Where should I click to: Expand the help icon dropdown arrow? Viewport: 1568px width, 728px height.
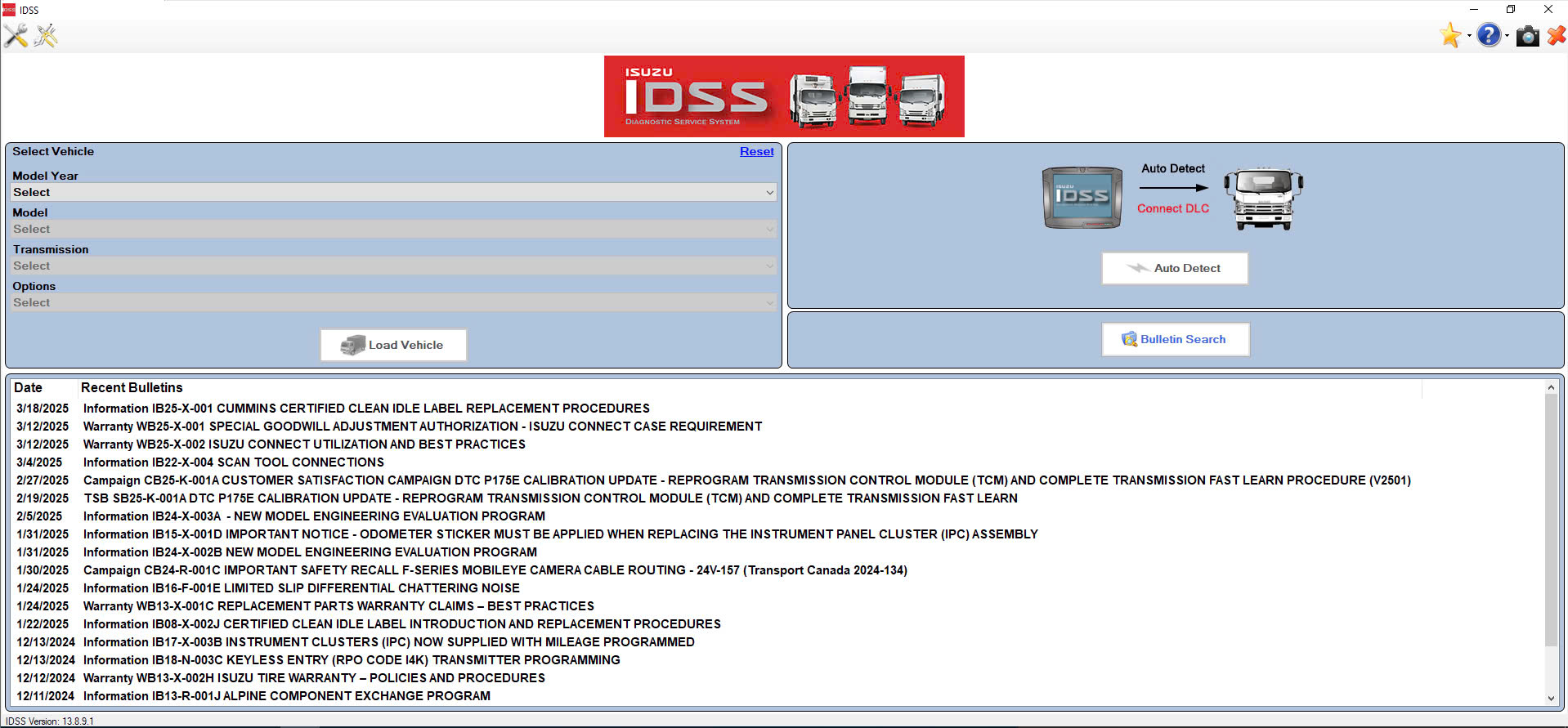(x=1507, y=36)
